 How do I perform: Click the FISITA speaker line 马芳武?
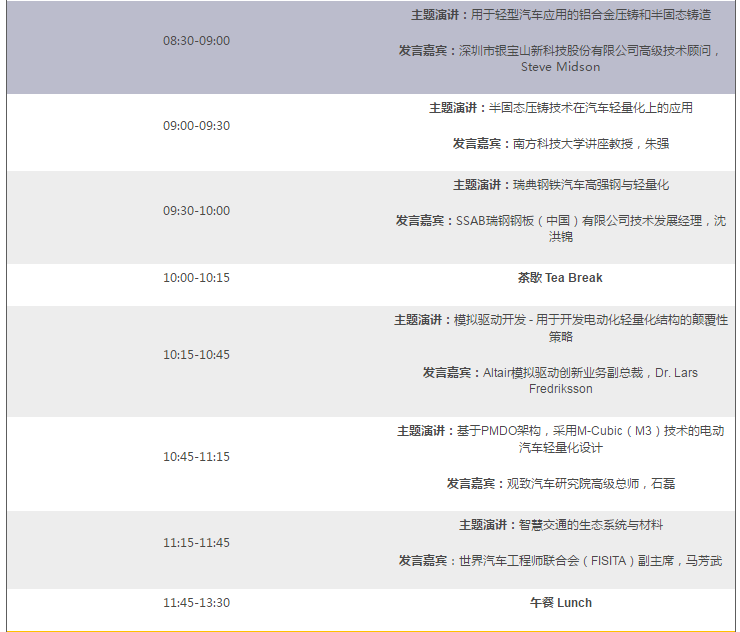tap(560, 561)
